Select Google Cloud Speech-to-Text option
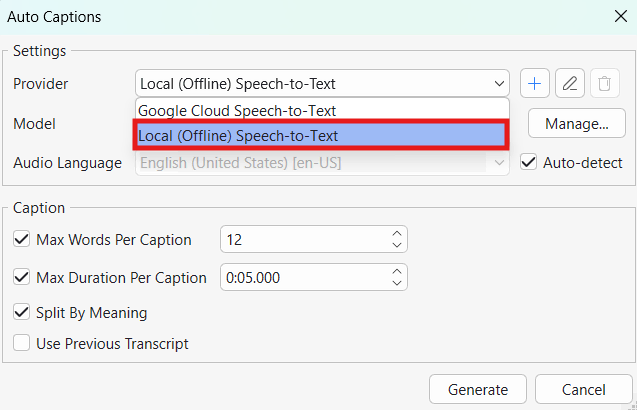This screenshot has width=637, height=410. [x=322, y=110]
